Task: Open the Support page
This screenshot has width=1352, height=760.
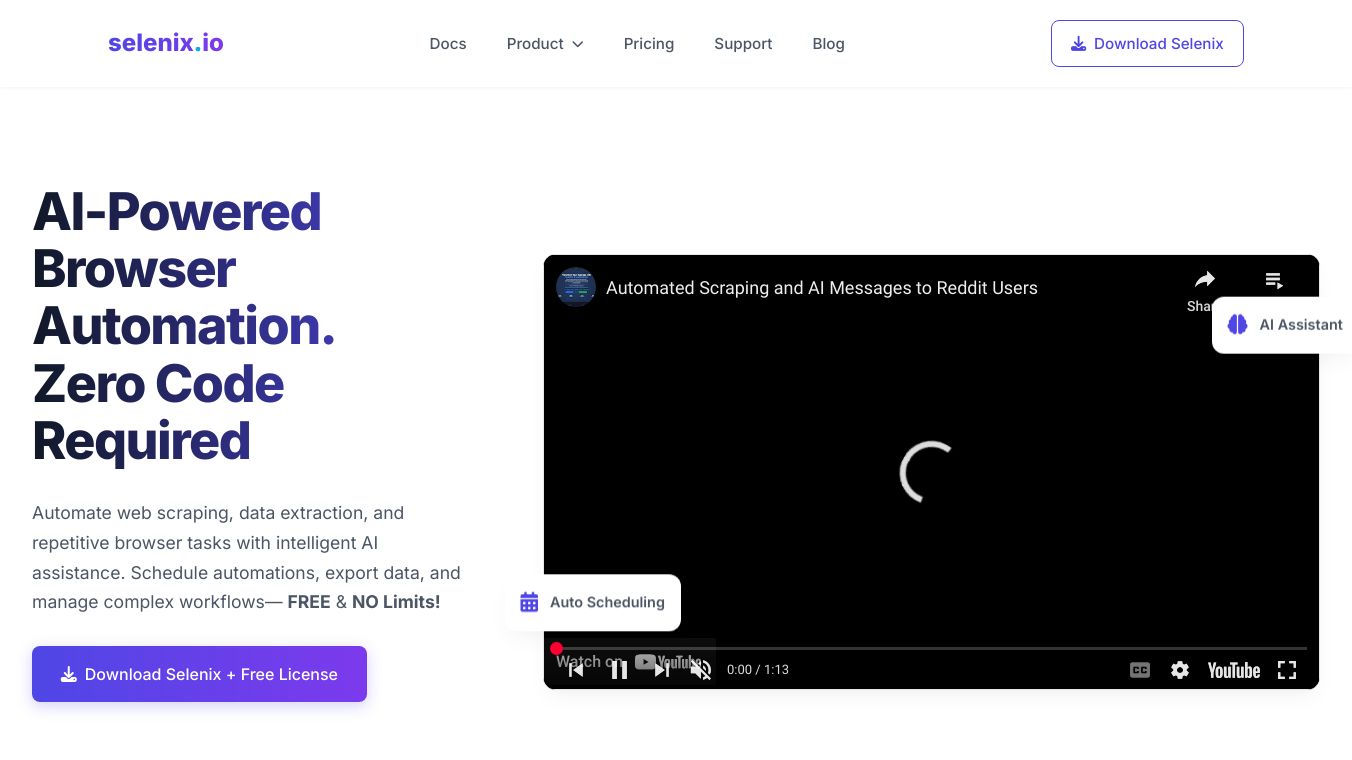Action: 743,44
